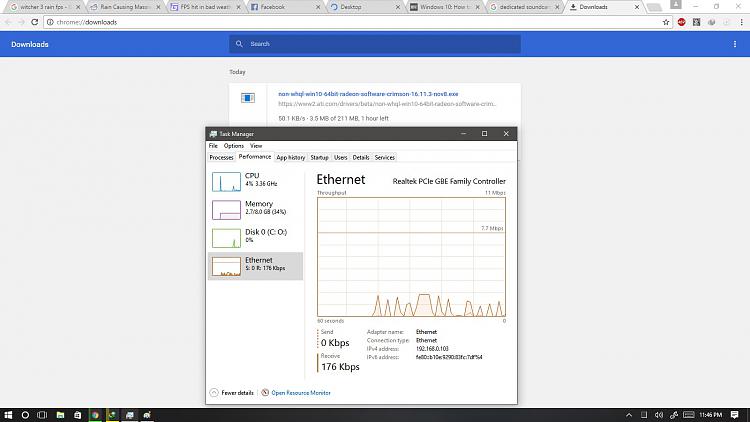The width and height of the screenshot is (750, 422).
Task: Select Disk 0 (C: O:) in performance sidebar
Action: tap(255, 237)
